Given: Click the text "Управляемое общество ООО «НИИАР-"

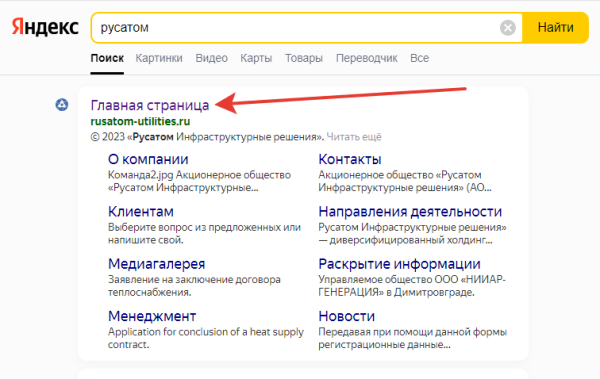Looking at the screenshot, I should (x=412, y=279).
